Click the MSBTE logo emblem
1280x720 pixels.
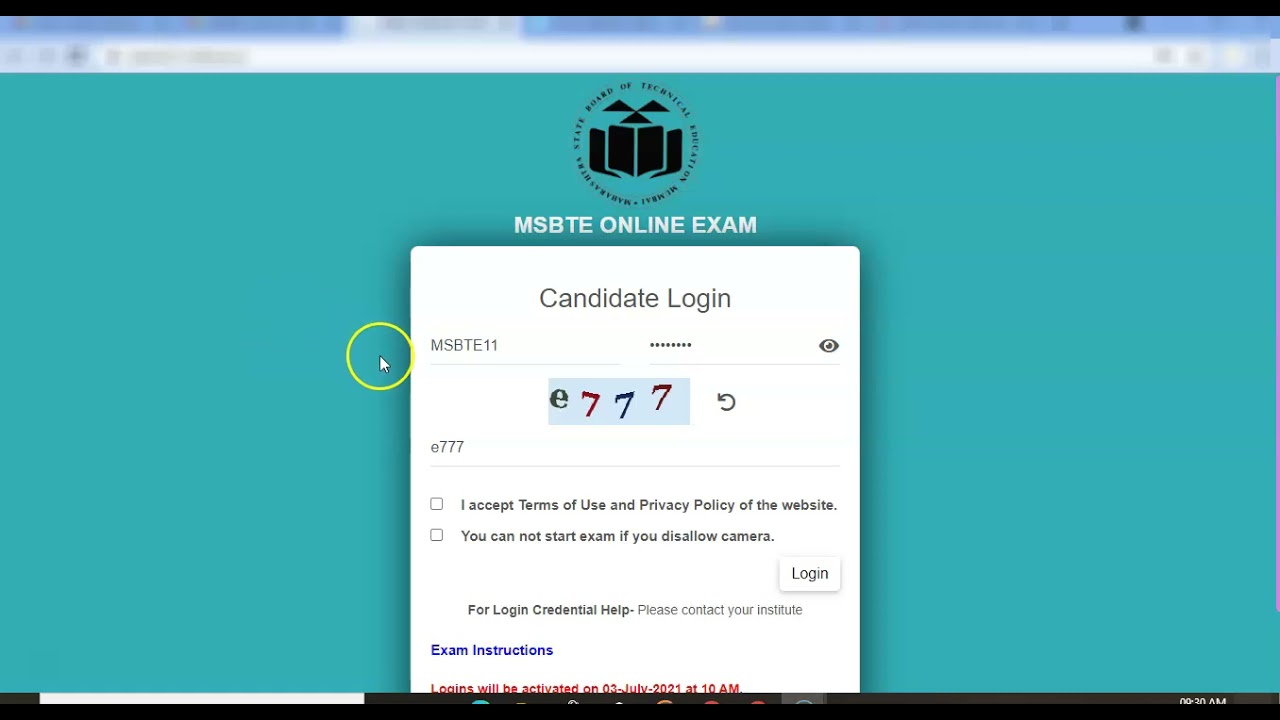pos(635,144)
